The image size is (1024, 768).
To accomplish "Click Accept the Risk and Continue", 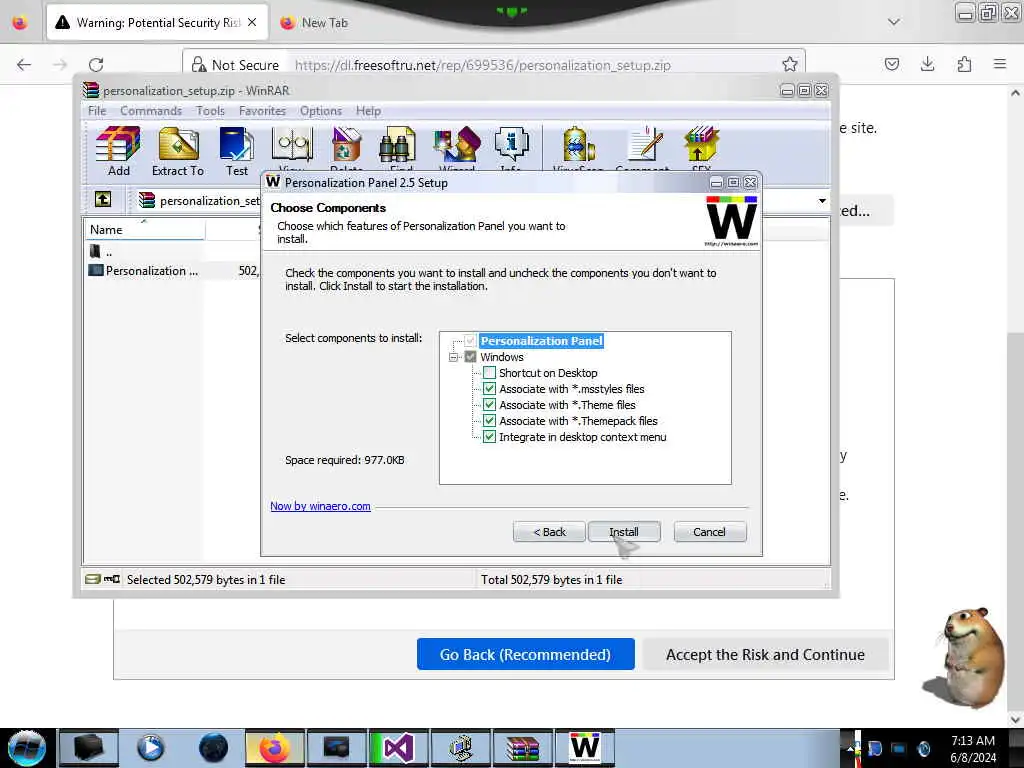I will pyautogui.click(x=765, y=654).
